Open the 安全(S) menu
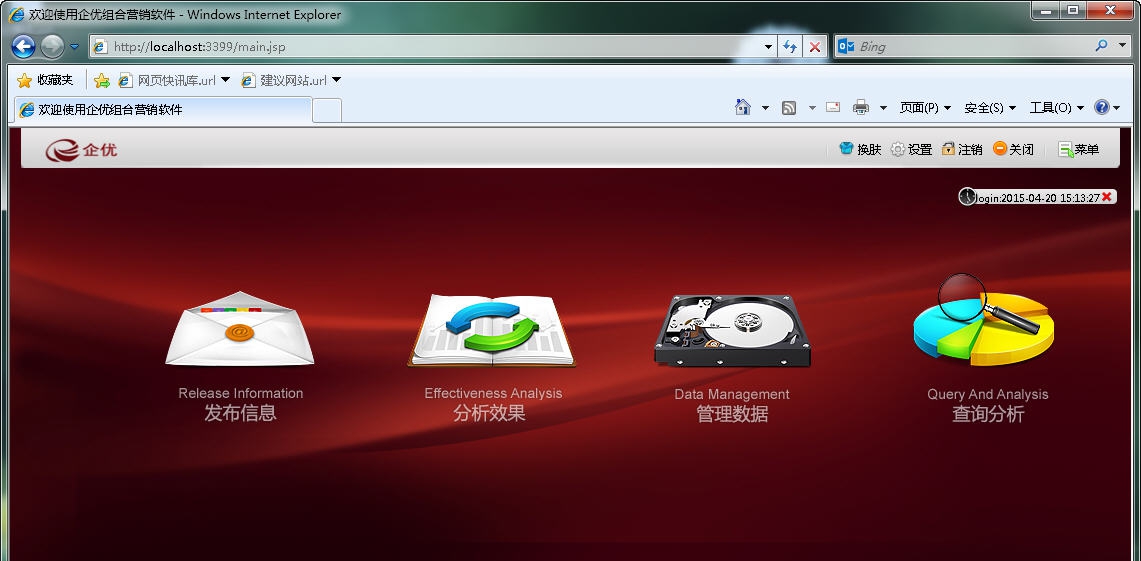Viewport: 1141px width, 561px height. [x=990, y=108]
